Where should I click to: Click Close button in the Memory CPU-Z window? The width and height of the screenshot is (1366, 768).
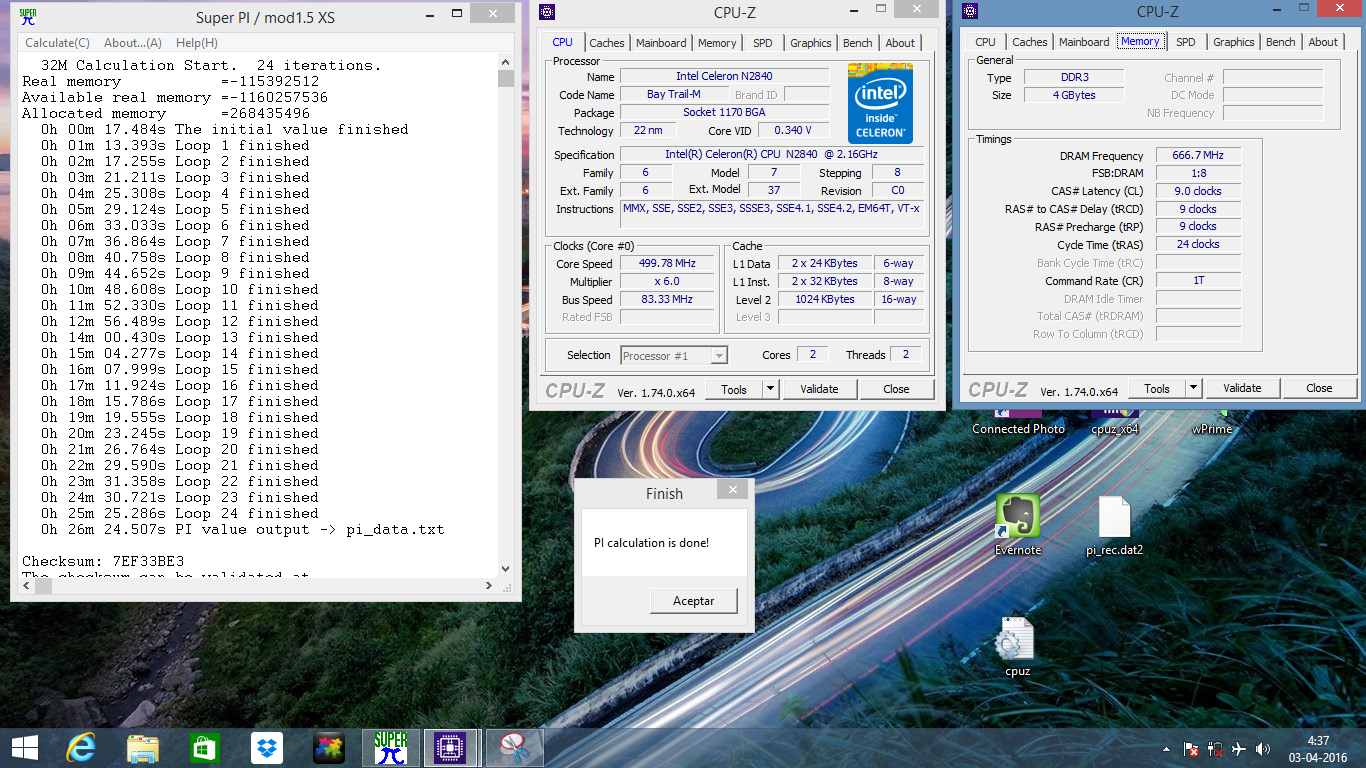[x=1319, y=388]
